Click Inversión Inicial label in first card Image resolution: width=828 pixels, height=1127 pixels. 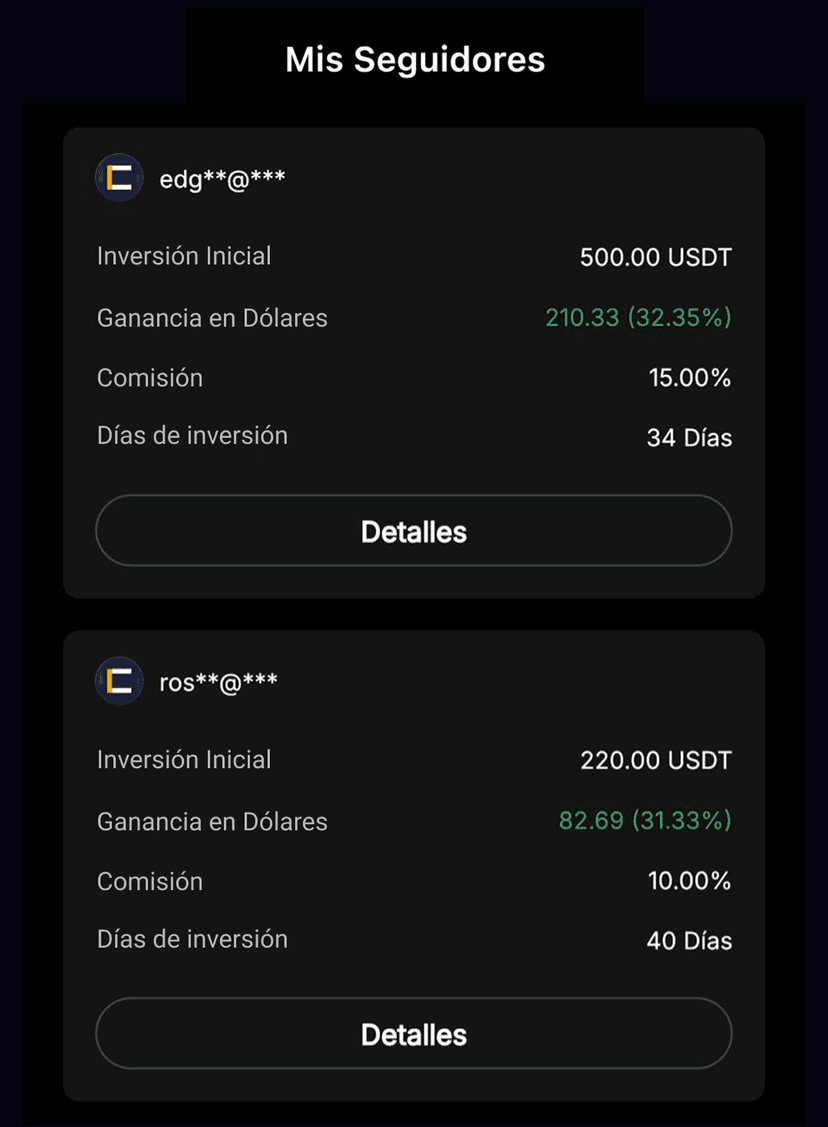coord(184,256)
